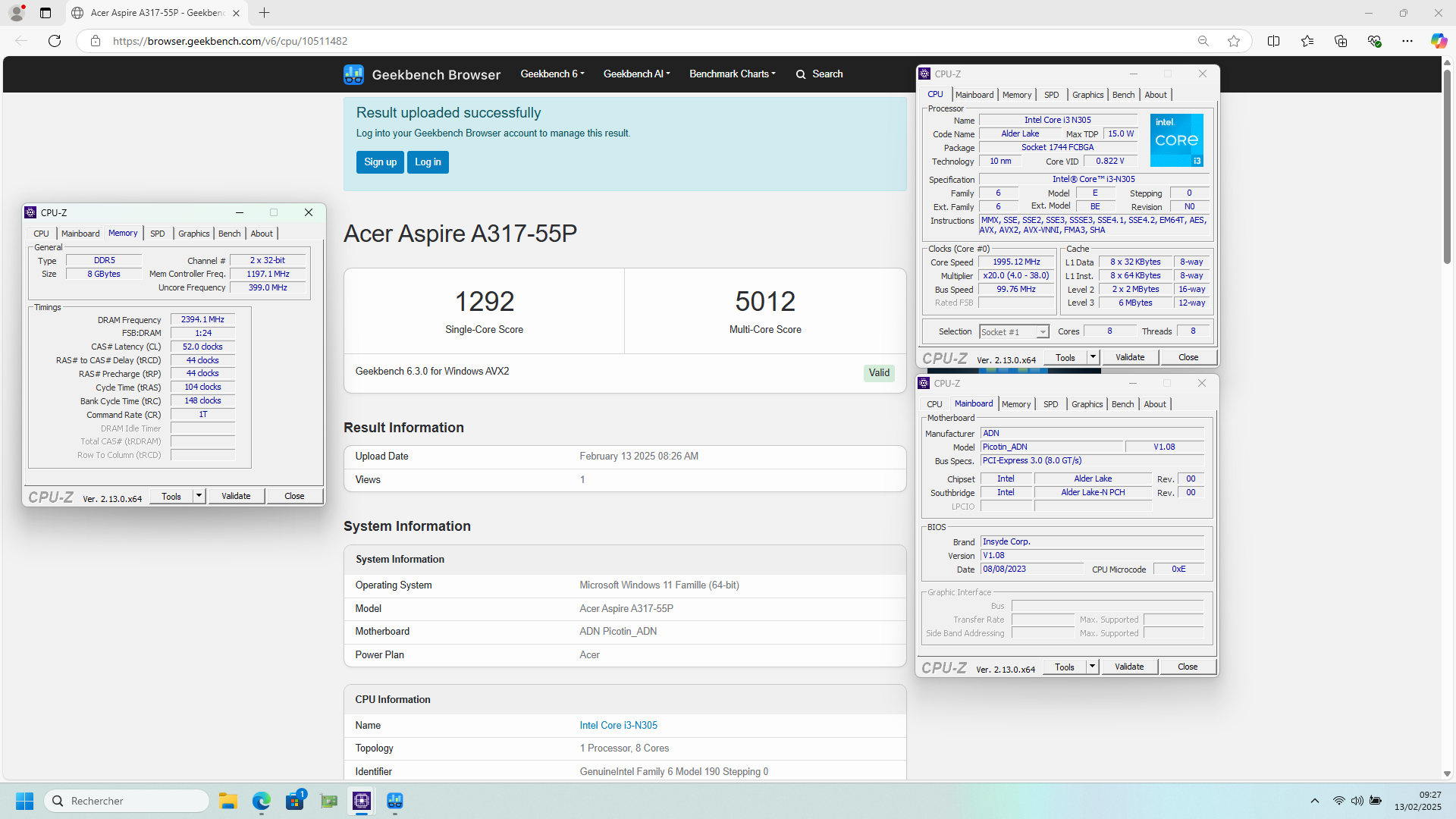Open Tools dropdown arrow in Memory CPU-Z window
Image resolution: width=1456 pixels, height=819 pixels.
tap(199, 496)
